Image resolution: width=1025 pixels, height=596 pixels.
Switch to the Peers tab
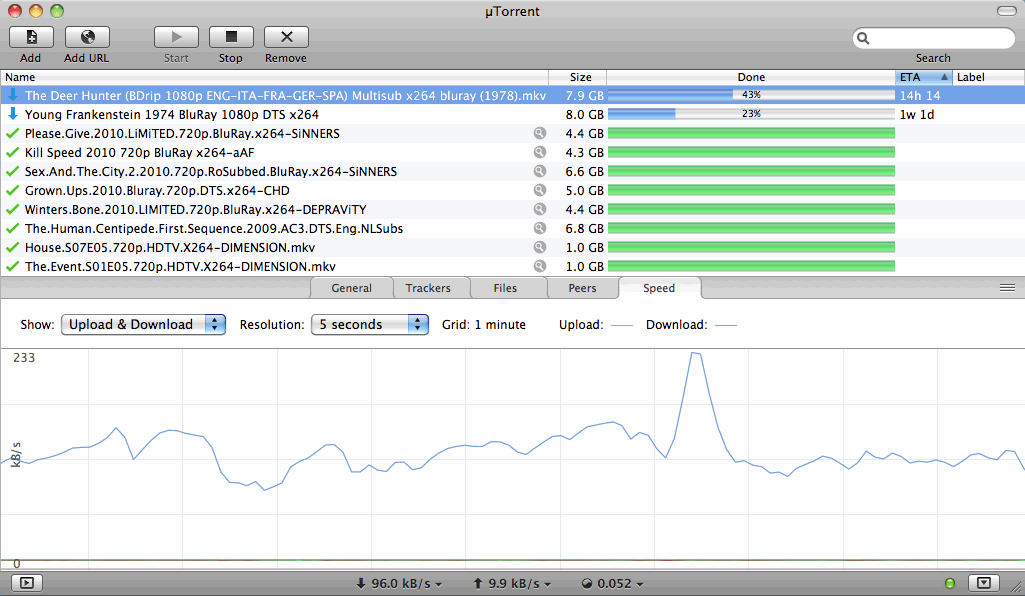pyautogui.click(x=582, y=288)
